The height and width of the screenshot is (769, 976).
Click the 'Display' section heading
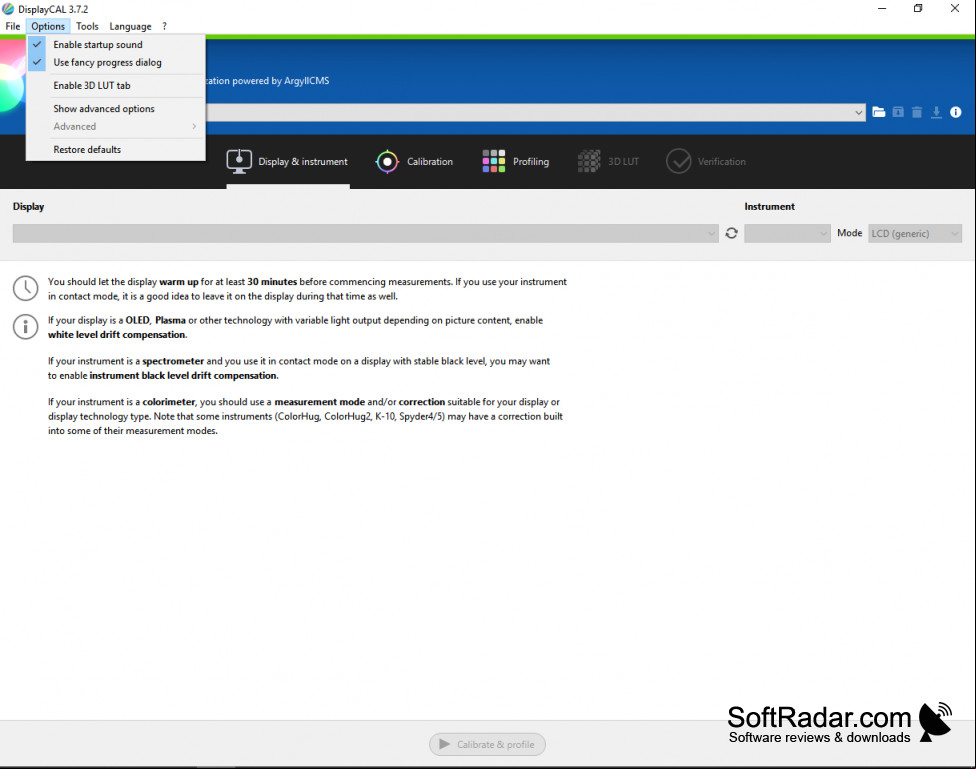29,207
